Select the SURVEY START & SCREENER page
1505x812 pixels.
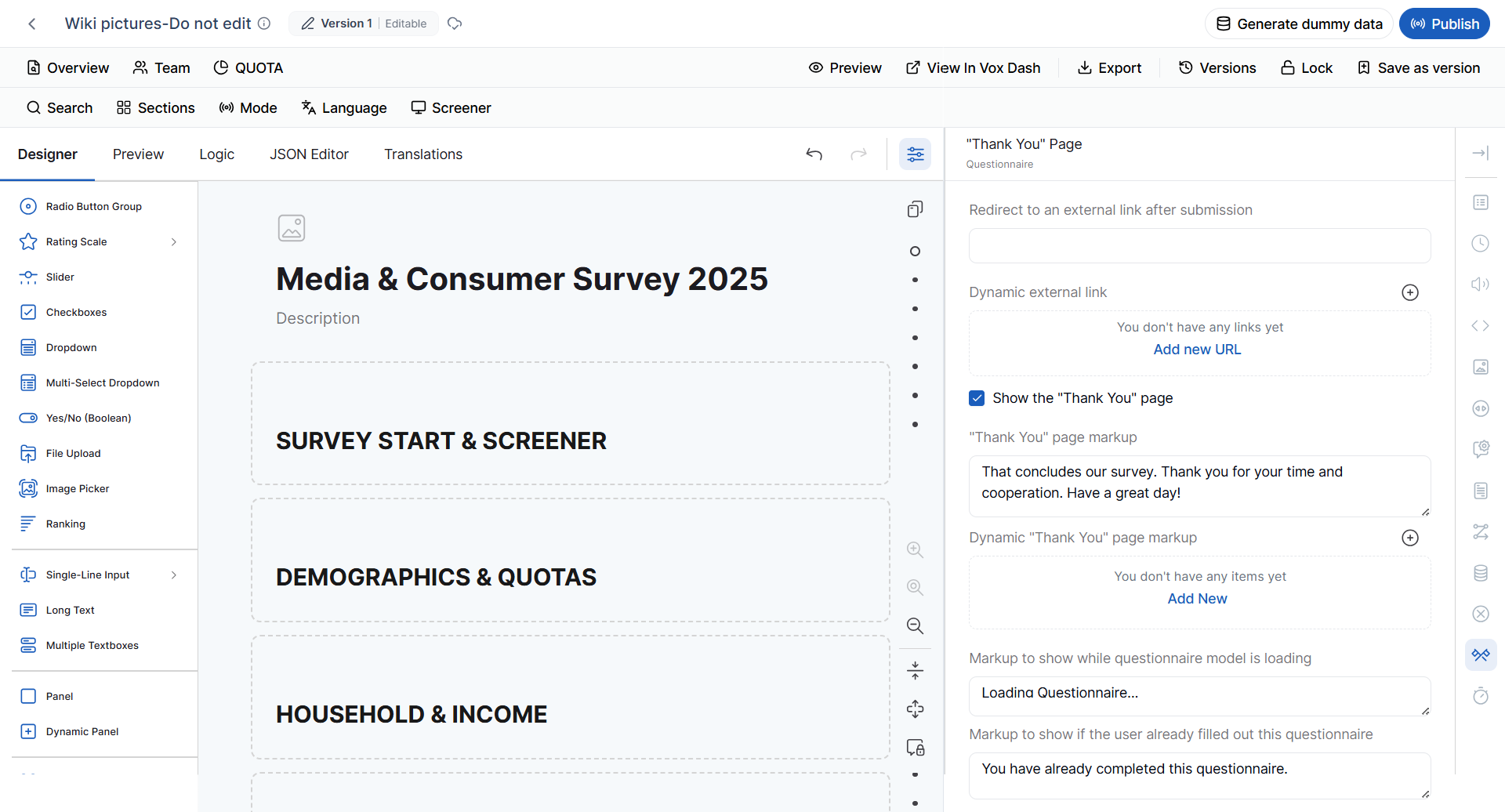(x=571, y=423)
